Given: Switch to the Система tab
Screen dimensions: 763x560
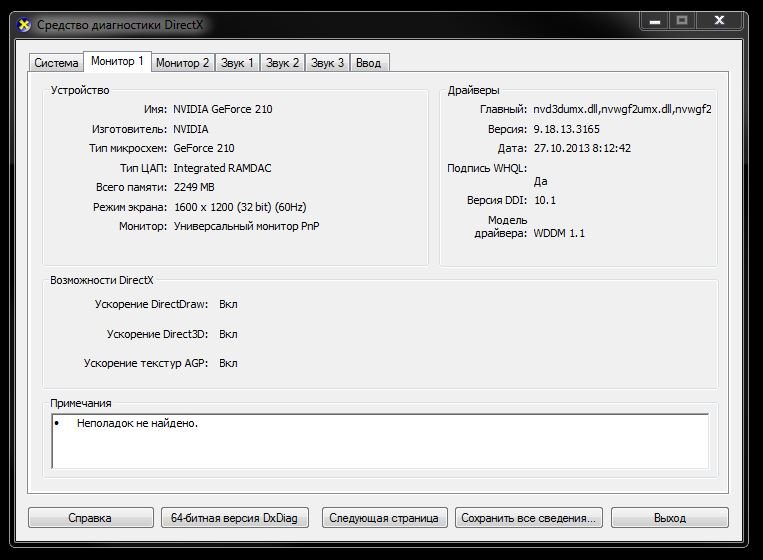Looking at the screenshot, I should coord(56,63).
